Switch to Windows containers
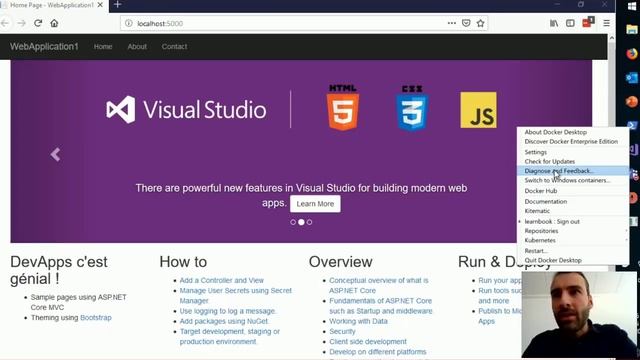640x360 pixels. [573, 180]
